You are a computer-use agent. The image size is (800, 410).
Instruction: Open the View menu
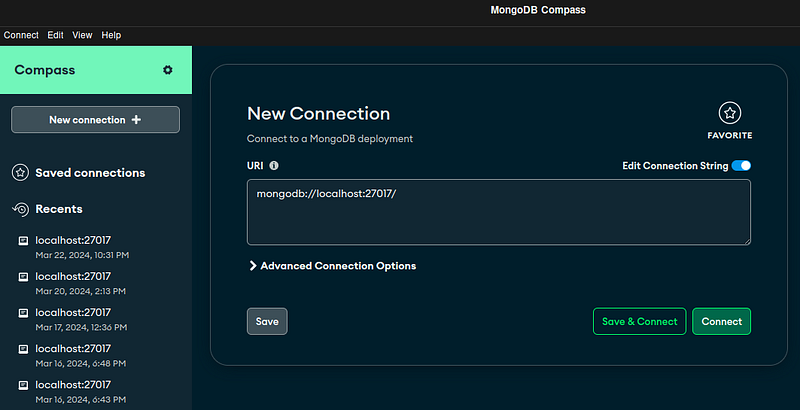coord(82,35)
